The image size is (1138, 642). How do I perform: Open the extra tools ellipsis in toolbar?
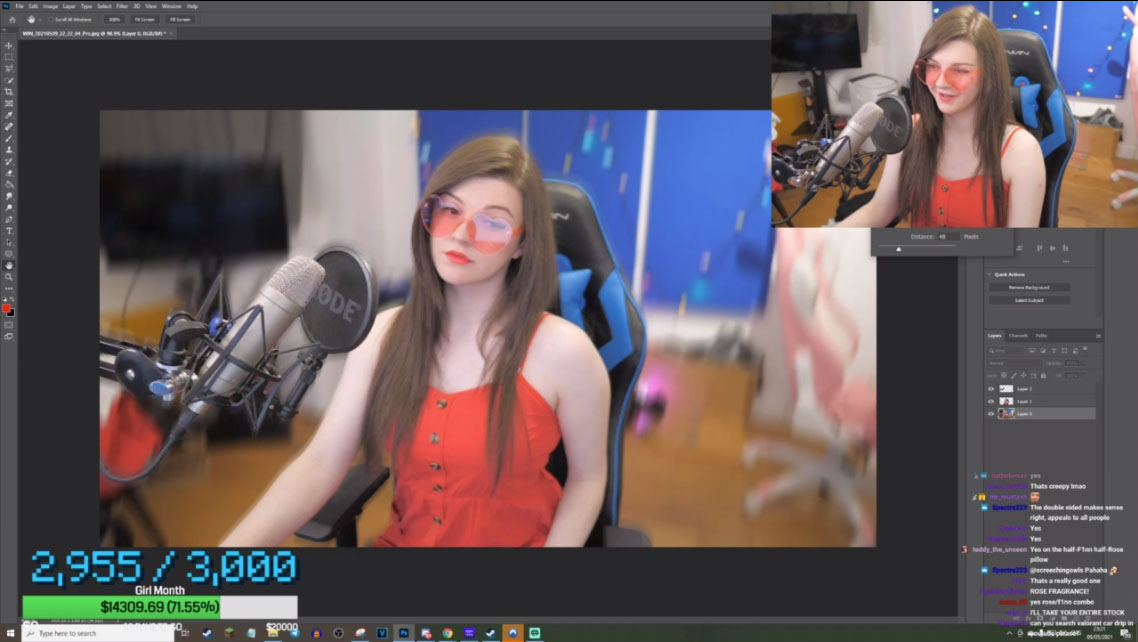(x=9, y=289)
